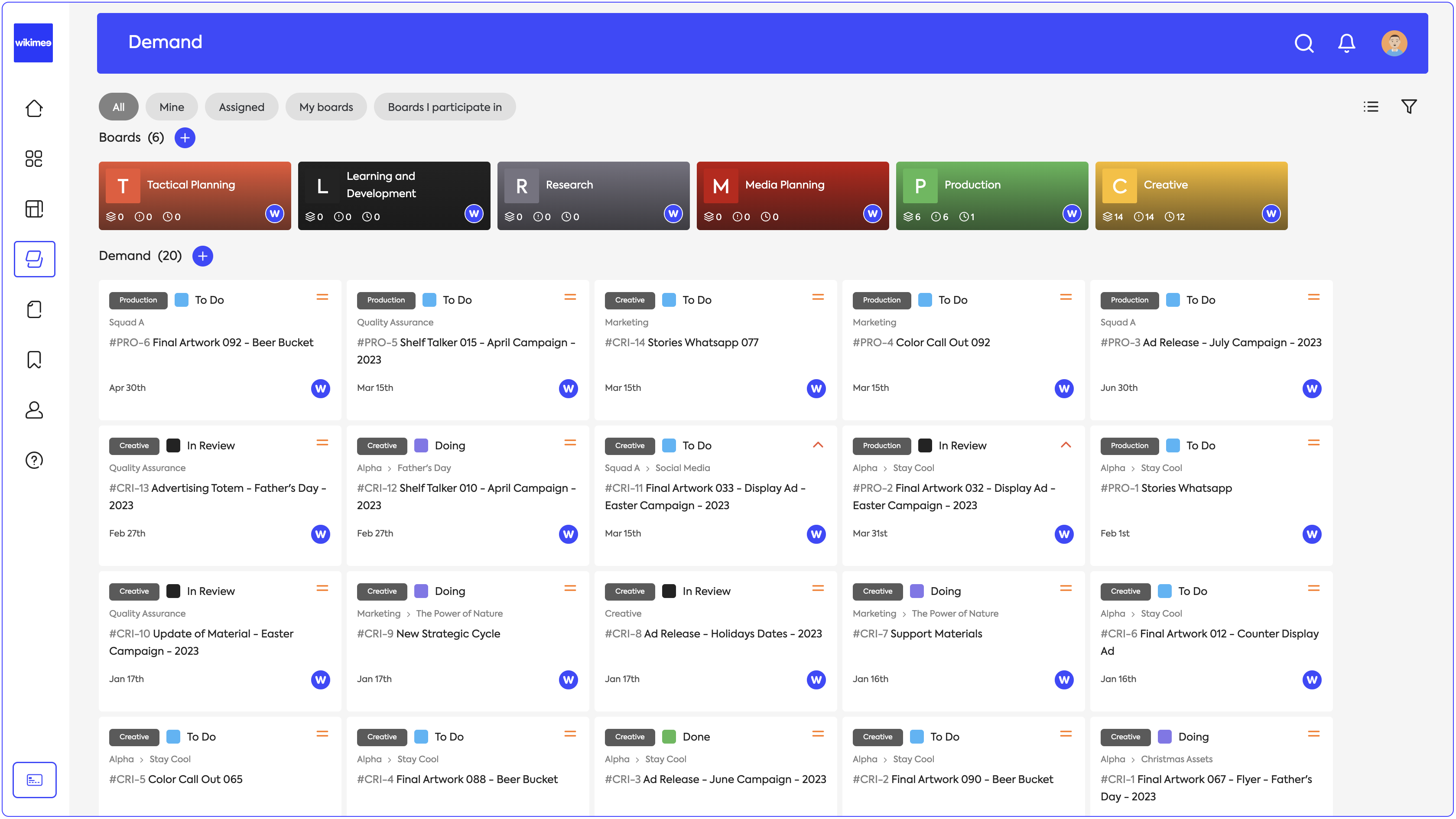Open the help question mark icon
The image size is (1456, 819).
coord(34,460)
